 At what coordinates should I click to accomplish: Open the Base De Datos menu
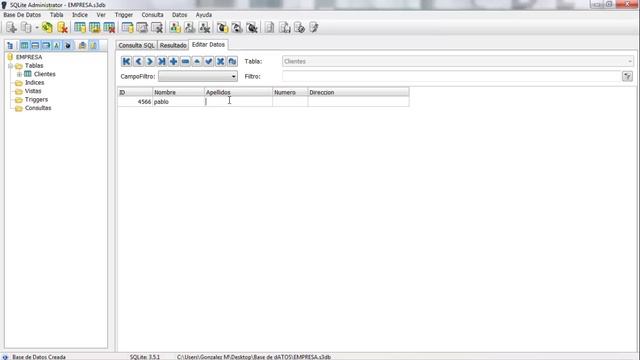pos(22,15)
